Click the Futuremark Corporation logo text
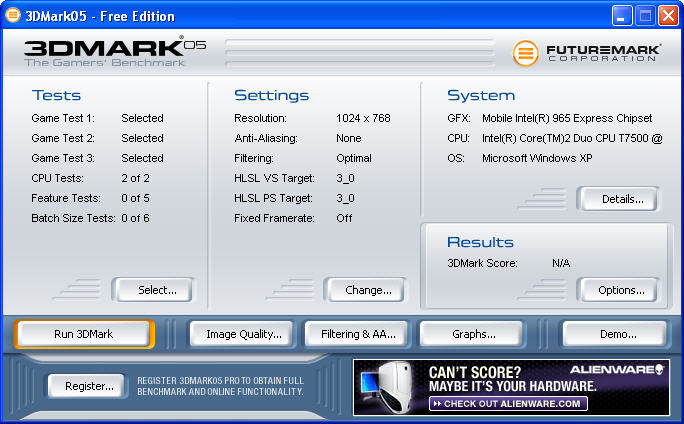The image size is (684, 424). coord(604,53)
